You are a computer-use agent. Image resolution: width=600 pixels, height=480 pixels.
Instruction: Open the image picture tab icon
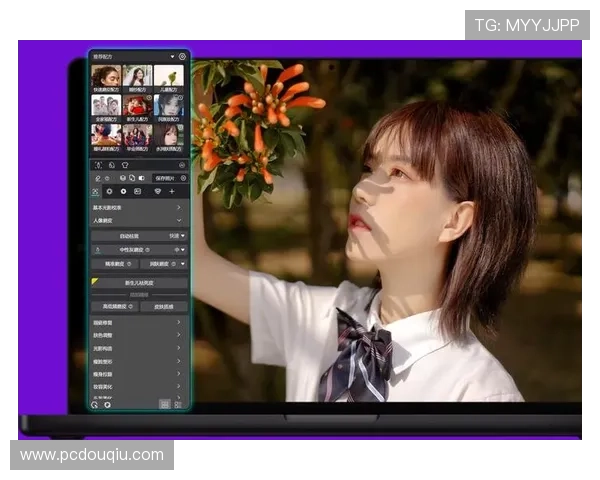(137, 191)
